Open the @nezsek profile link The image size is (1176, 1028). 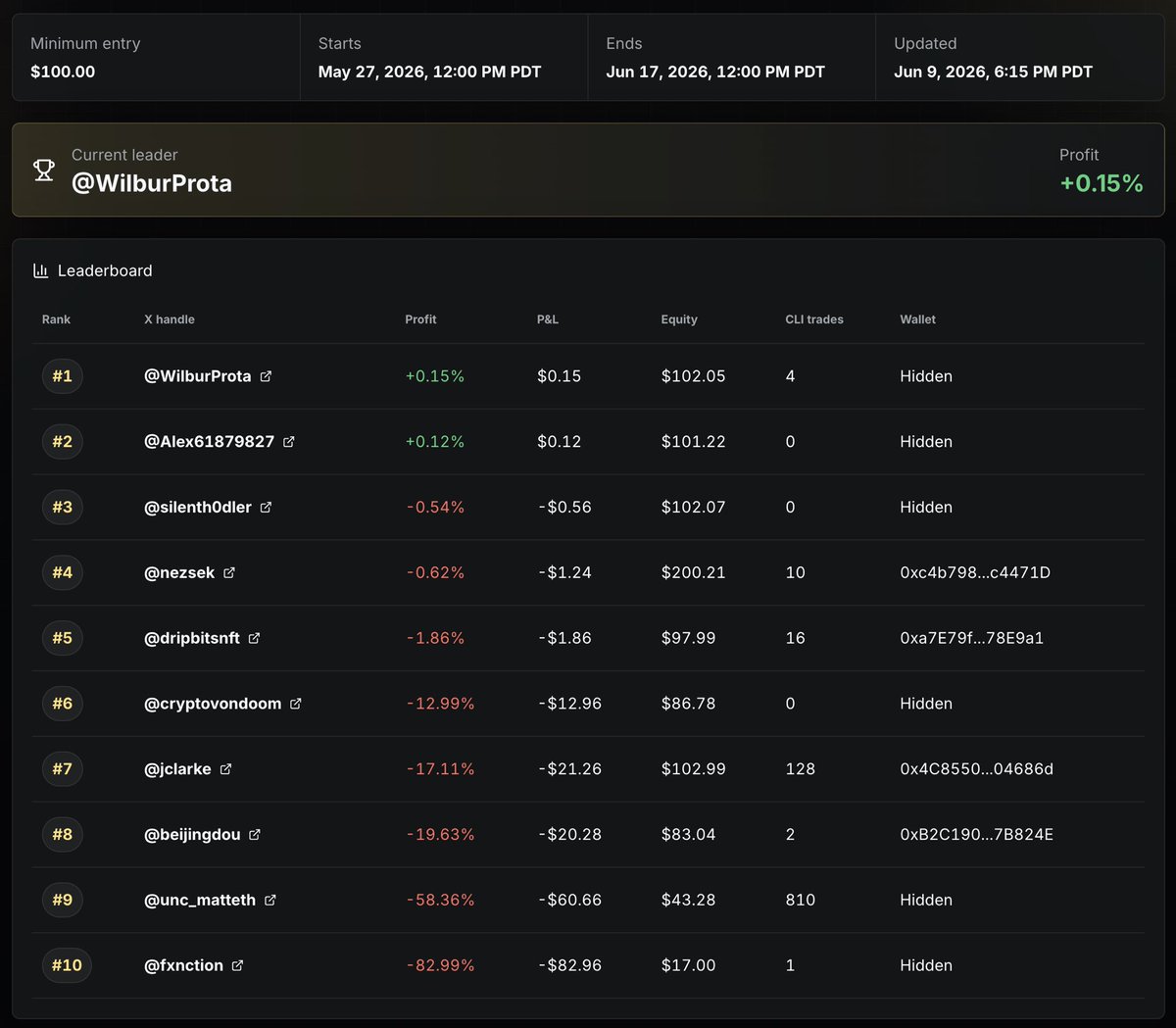click(179, 573)
